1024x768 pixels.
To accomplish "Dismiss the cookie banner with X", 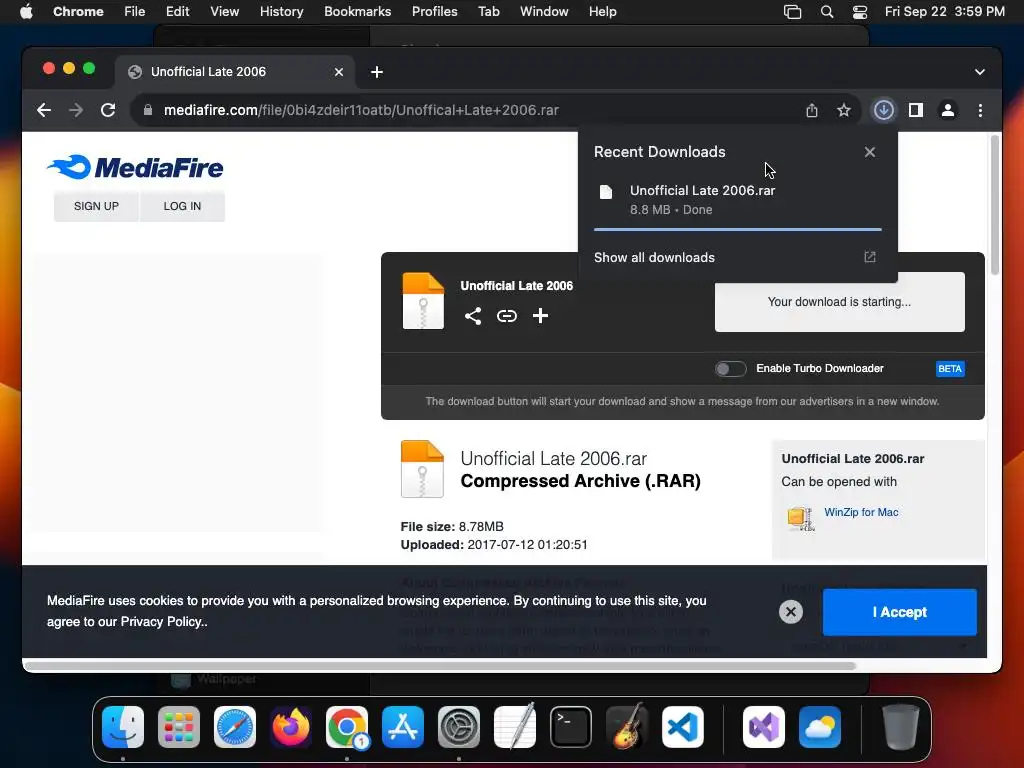I will coord(790,612).
